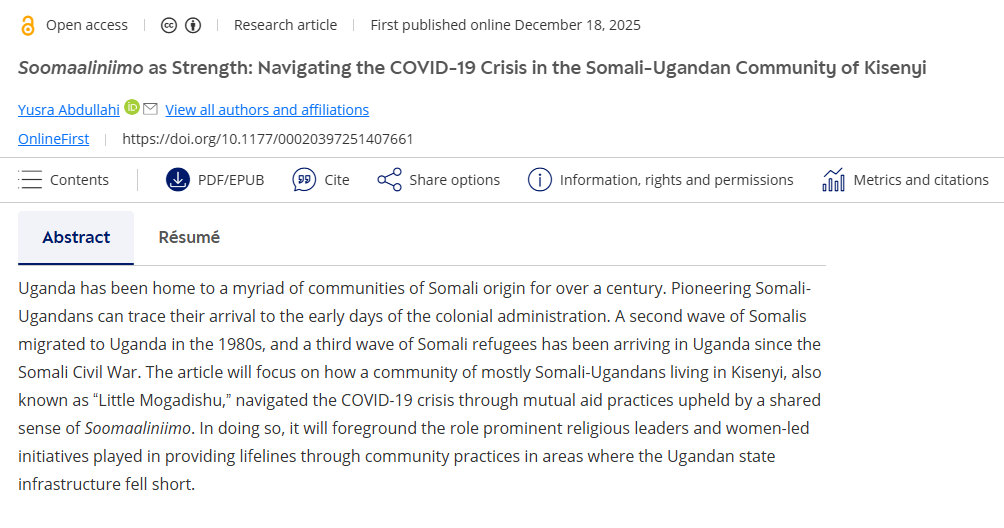Viewport: 1004px width, 528px height.
Task: Click the article DOI URL text
Action: (x=267, y=139)
